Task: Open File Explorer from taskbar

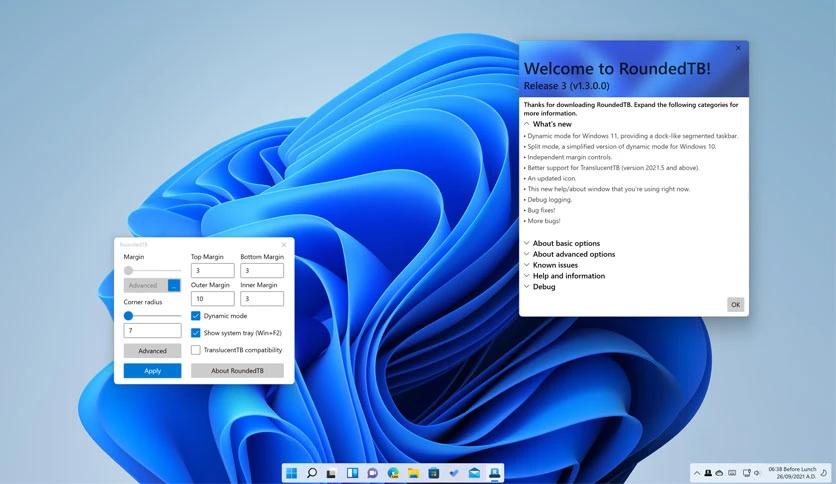Action: 413,473
